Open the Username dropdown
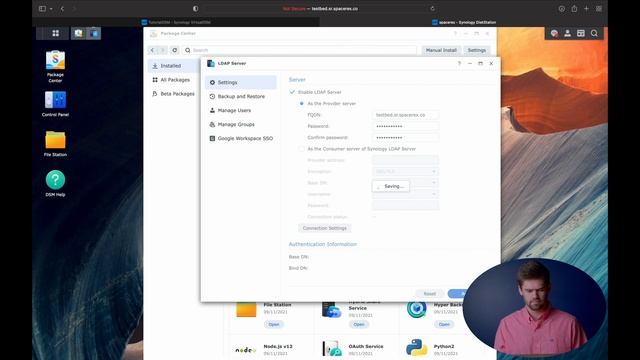The width and height of the screenshot is (640, 360). click(x=405, y=194)
